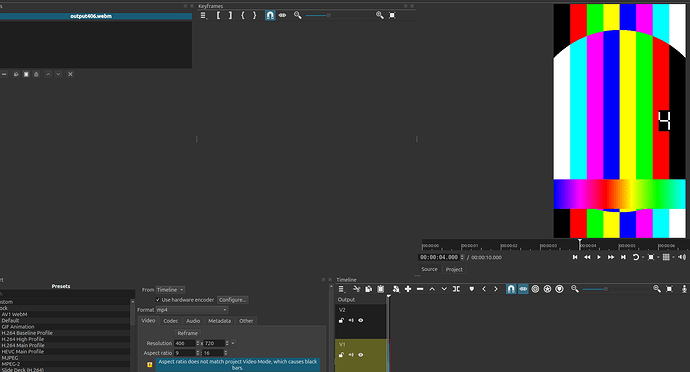The width and height of the screenshot is (690, 372).
Task: Set filter end with right bracket icon
Action: (x=230, y=15)
